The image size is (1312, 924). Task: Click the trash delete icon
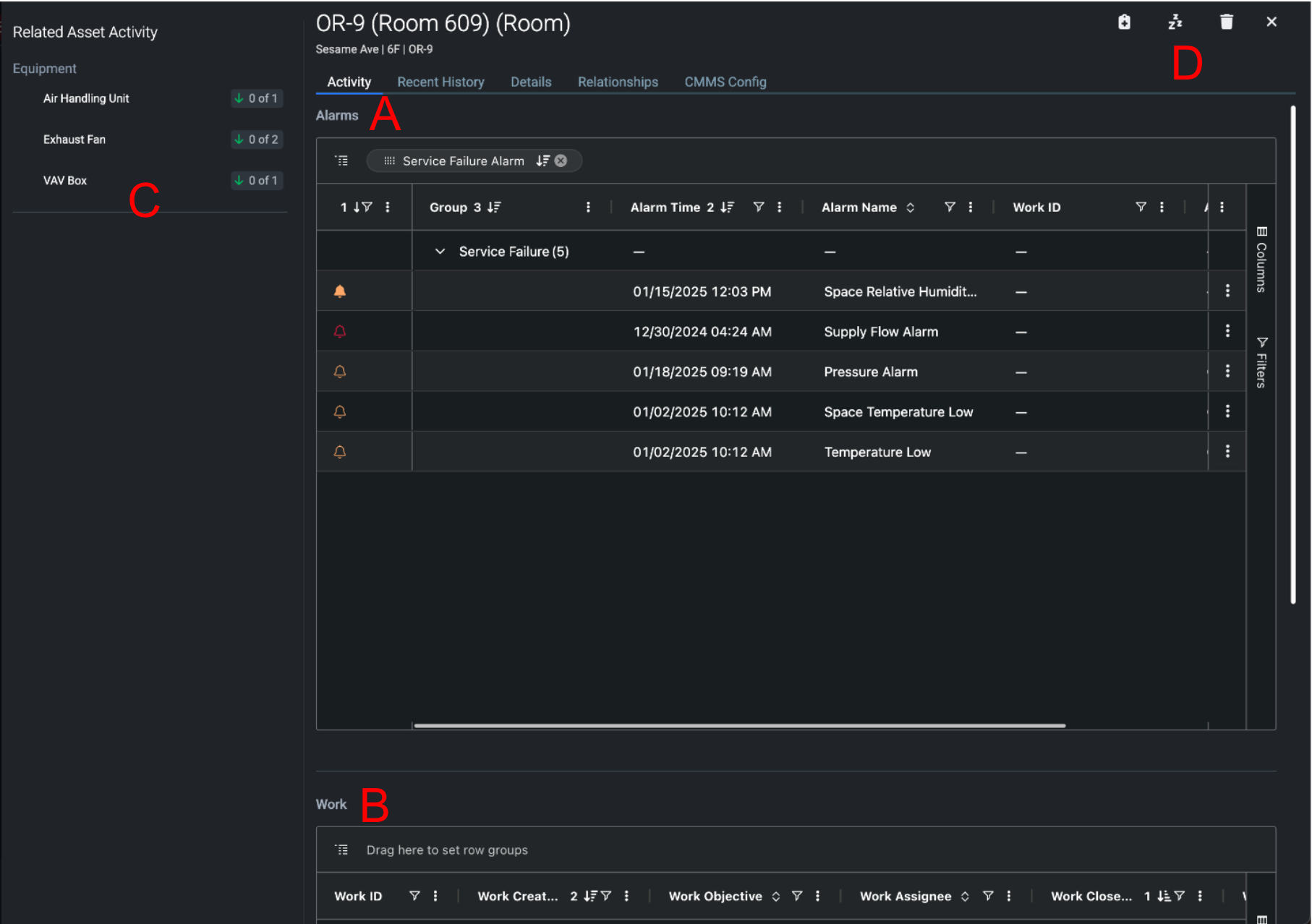tap(1226, 22)
